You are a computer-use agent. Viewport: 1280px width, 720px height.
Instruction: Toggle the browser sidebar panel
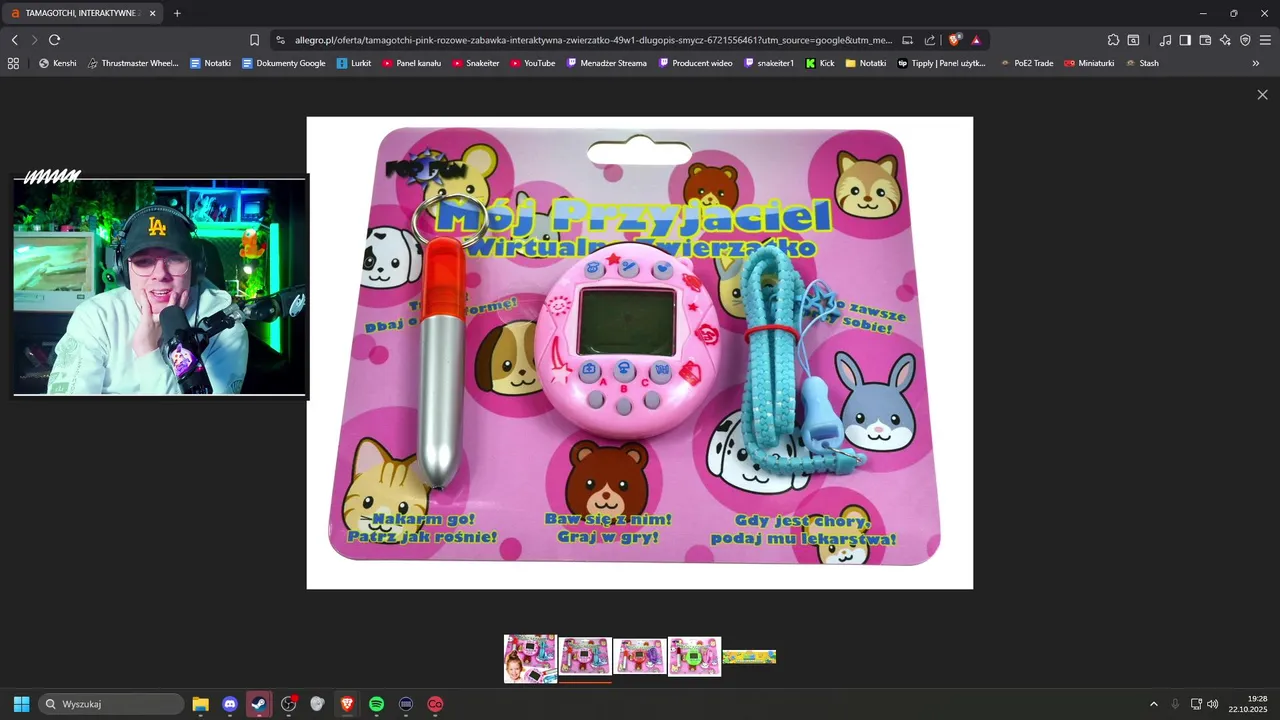pyautogui.click(x=1185, y=40)
